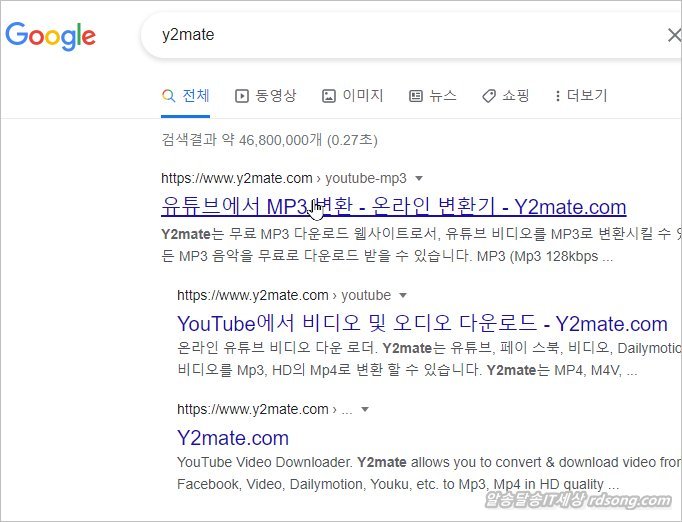Clear the search box with the X
This screenshot has width=682, height=522.
tap(673, 36)
